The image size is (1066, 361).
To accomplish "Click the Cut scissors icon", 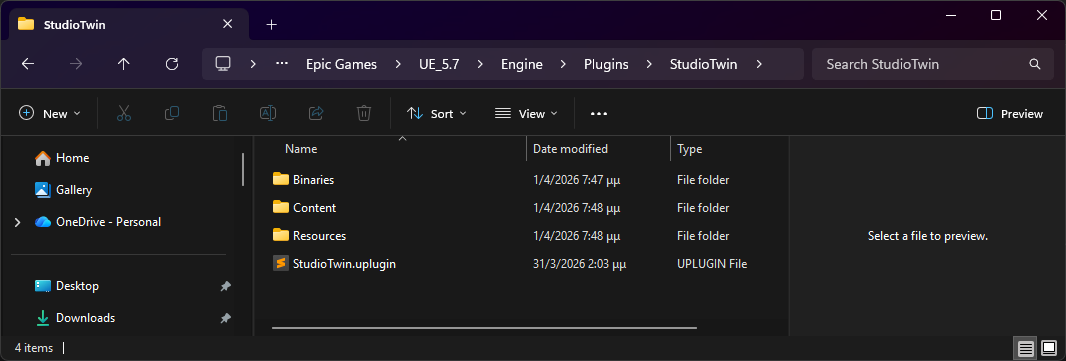I will point(124,114).
